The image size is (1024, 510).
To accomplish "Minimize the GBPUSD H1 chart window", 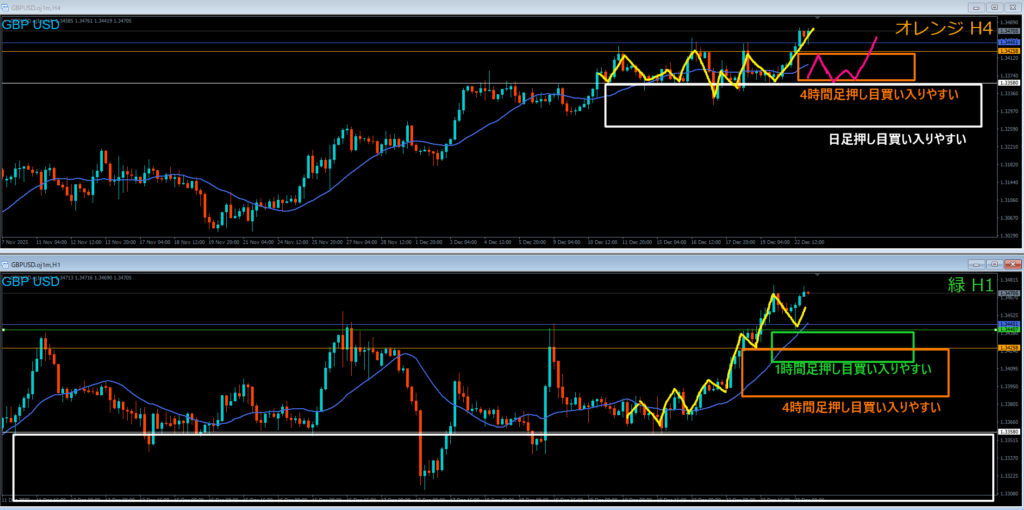I will [x=978, y=264].
